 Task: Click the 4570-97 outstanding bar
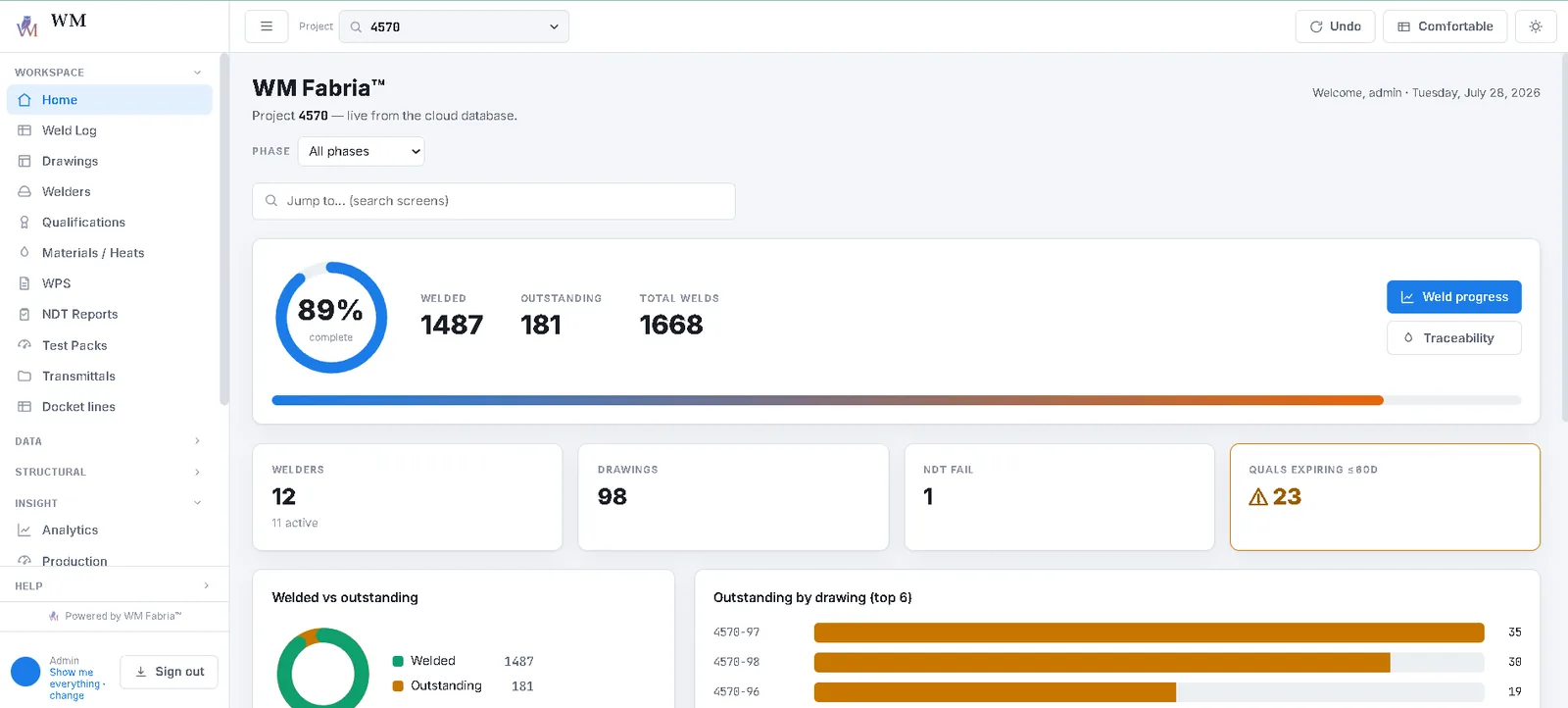(x=1150, y=632)
